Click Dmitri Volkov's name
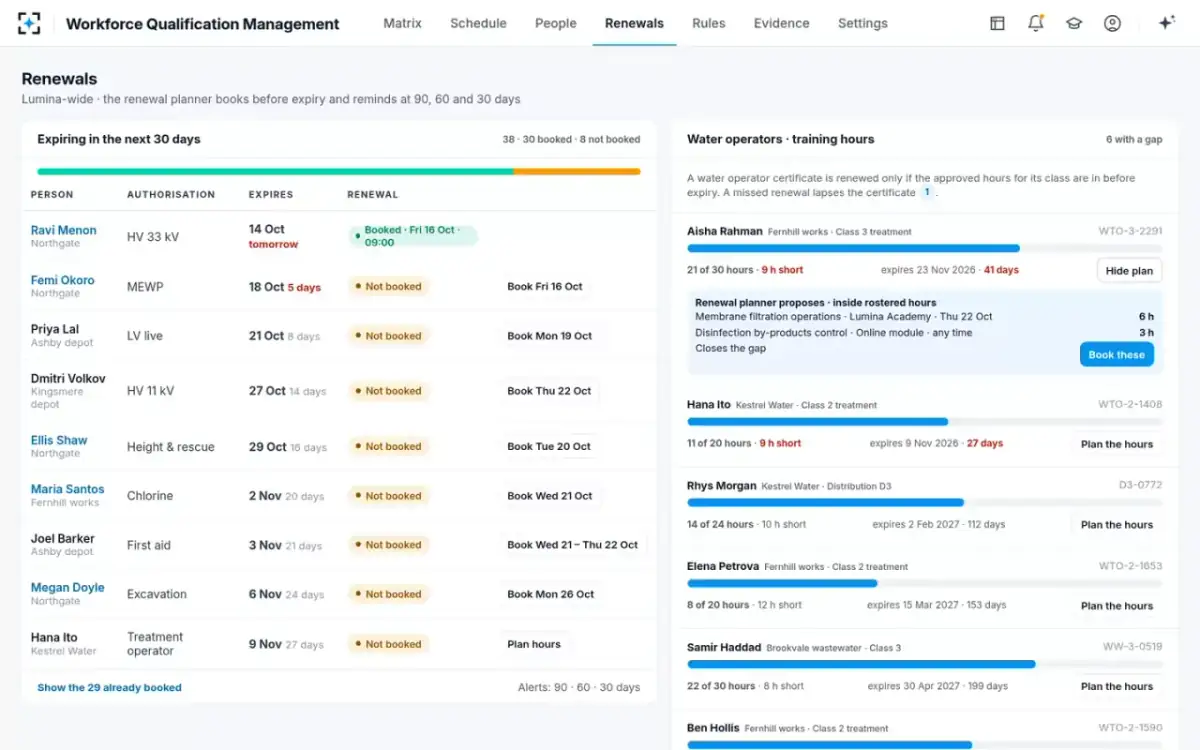The image size is (1200, 750). click(x=68, y=379)
